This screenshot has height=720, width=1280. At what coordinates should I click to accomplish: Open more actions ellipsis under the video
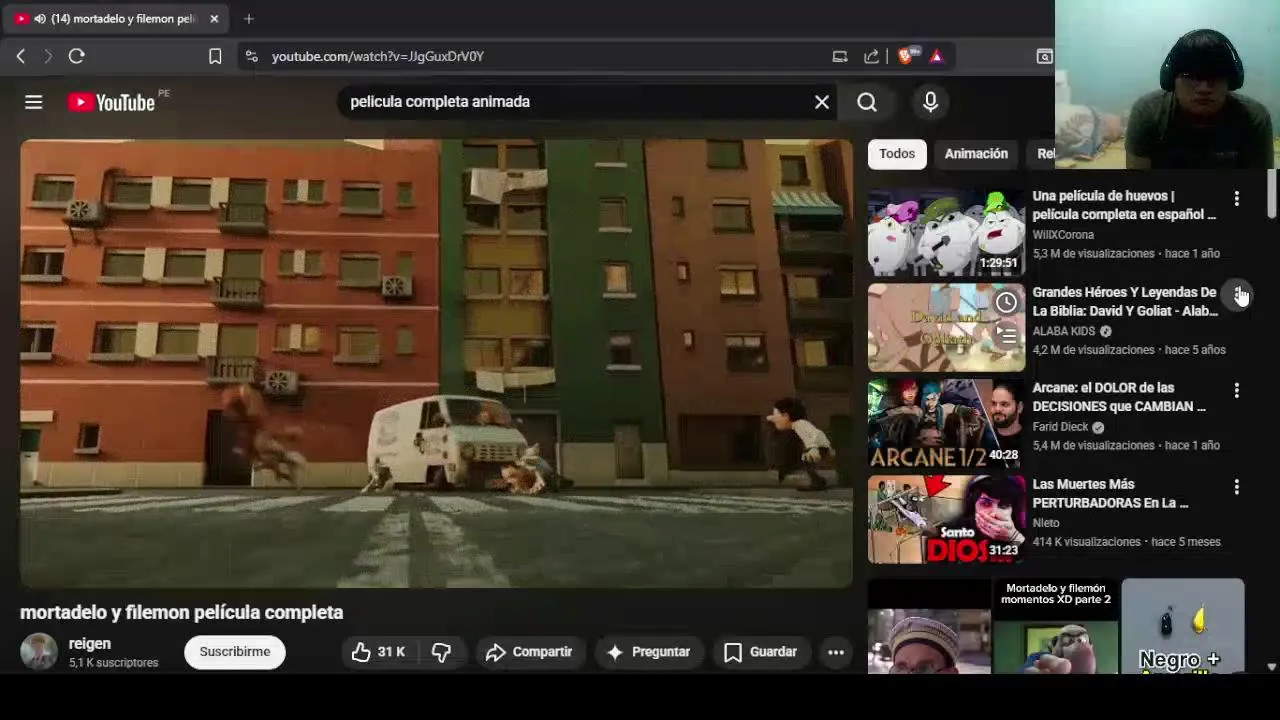[836, 652]
